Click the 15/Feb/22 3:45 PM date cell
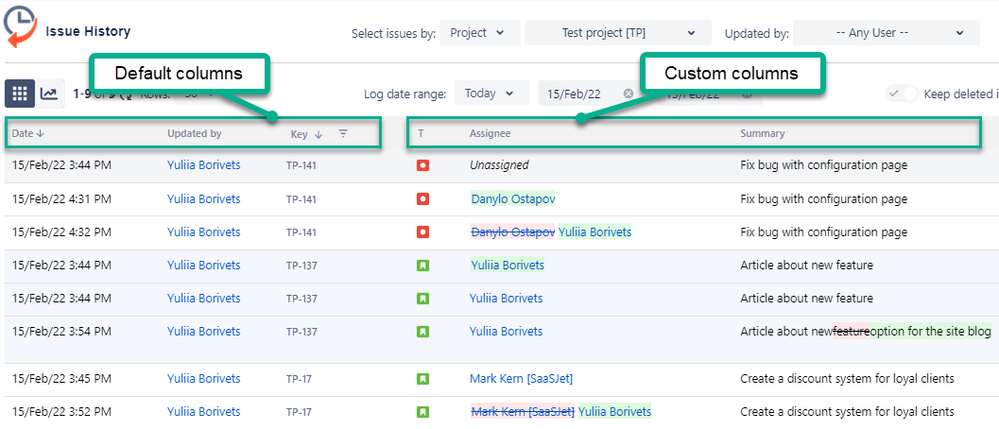Viewport: 999px width, 429px height. point(62,379)
